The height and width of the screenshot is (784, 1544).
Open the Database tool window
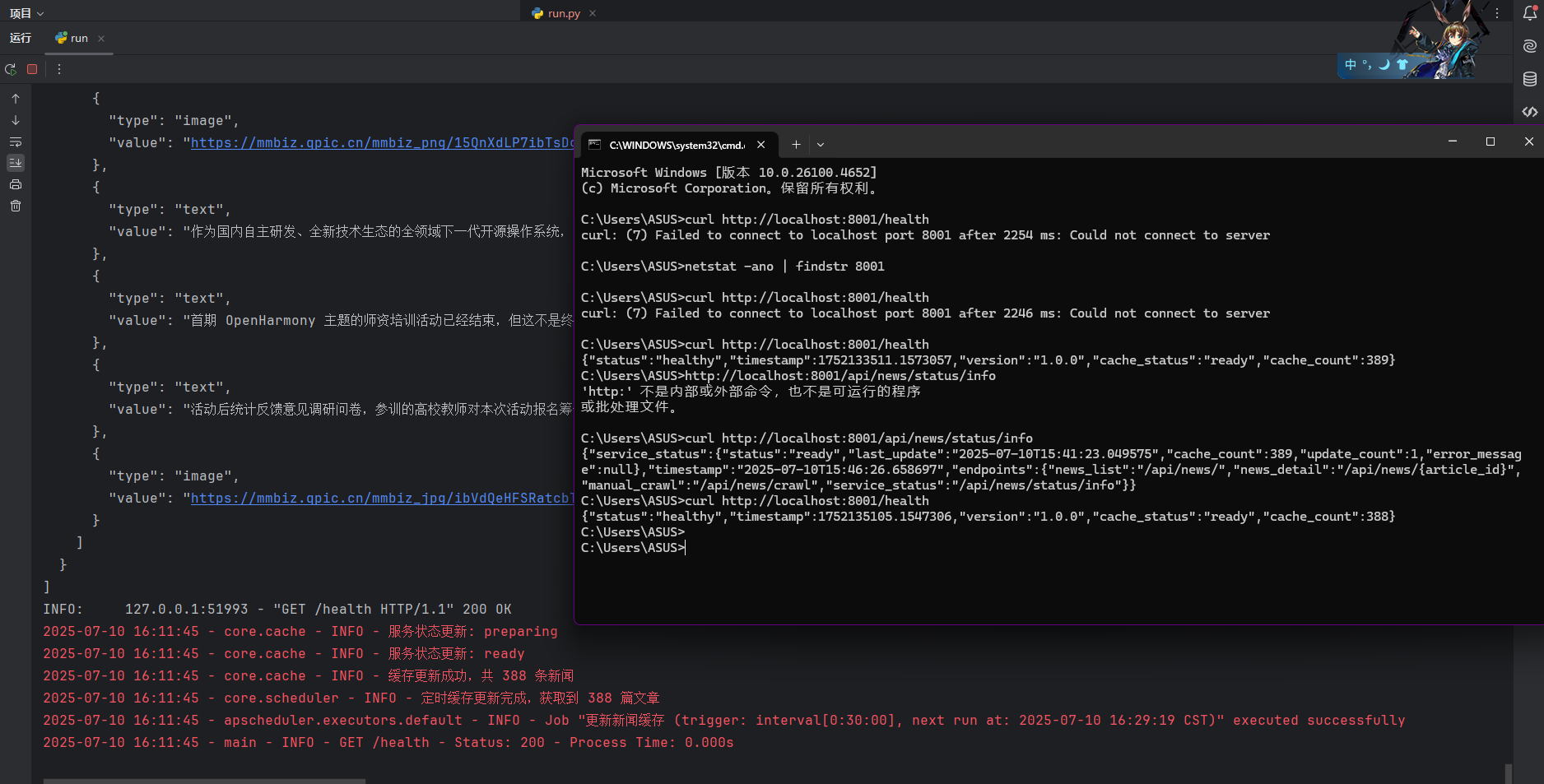(1529, 79)
